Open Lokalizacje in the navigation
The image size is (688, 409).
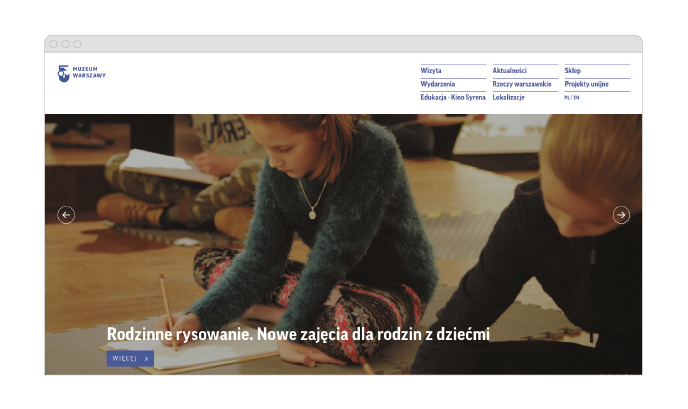[509, 97]
